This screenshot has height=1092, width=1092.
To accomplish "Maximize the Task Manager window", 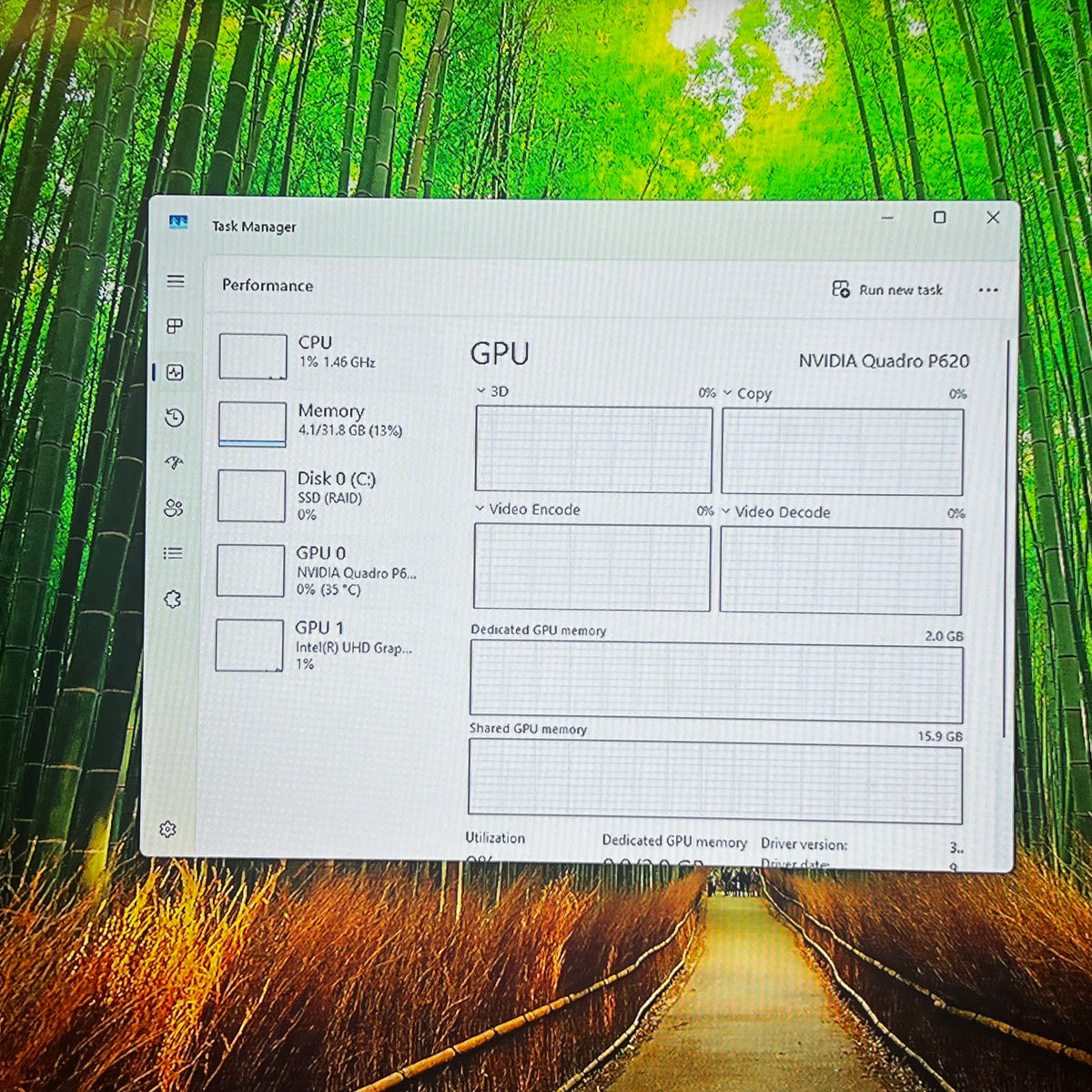I will click(940, 217).
